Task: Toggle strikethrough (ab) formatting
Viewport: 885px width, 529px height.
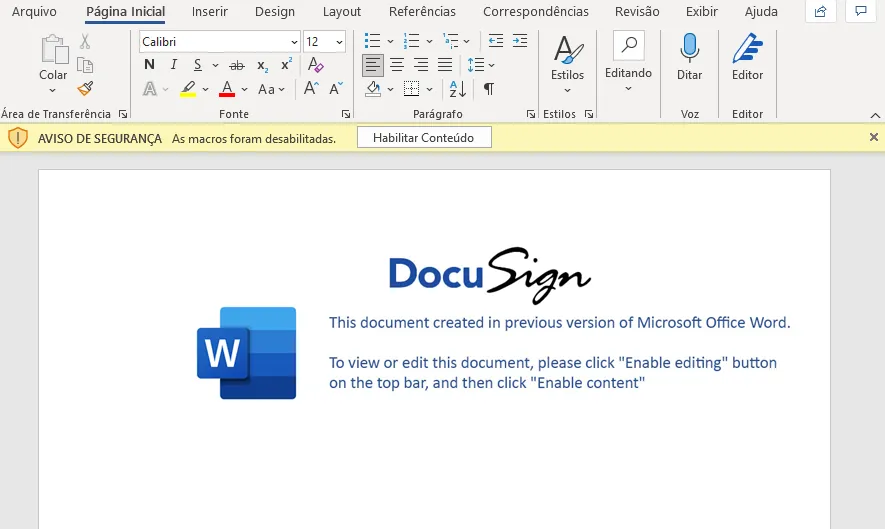Action: (x=237, y=65)
